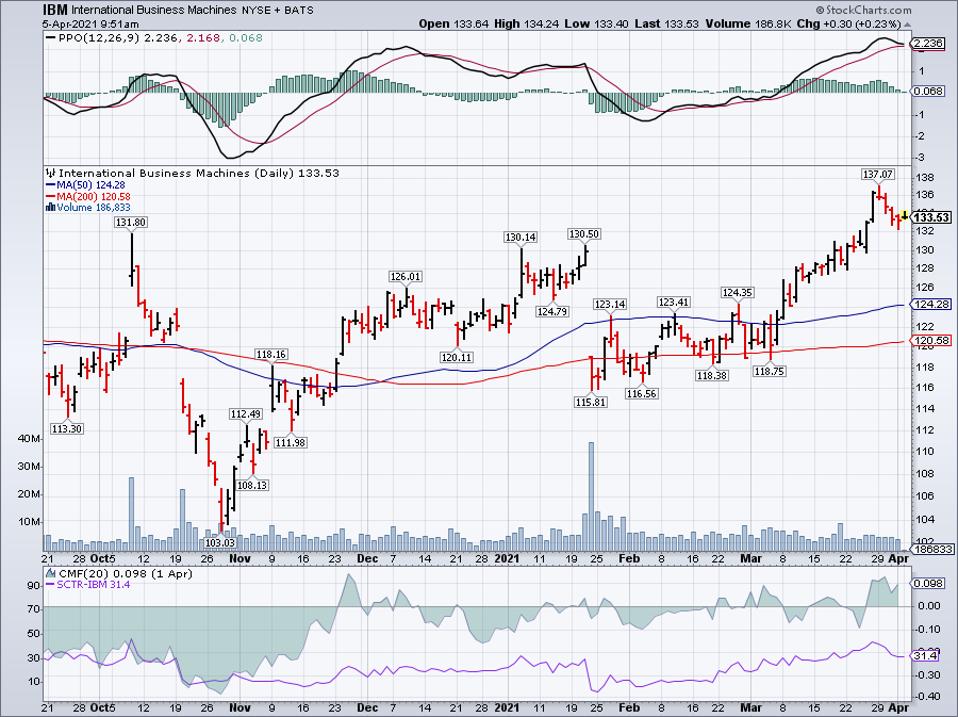
Task: Click the bar-chart icon before International Business Machines (Daily)
Action: tap(51, 173)
